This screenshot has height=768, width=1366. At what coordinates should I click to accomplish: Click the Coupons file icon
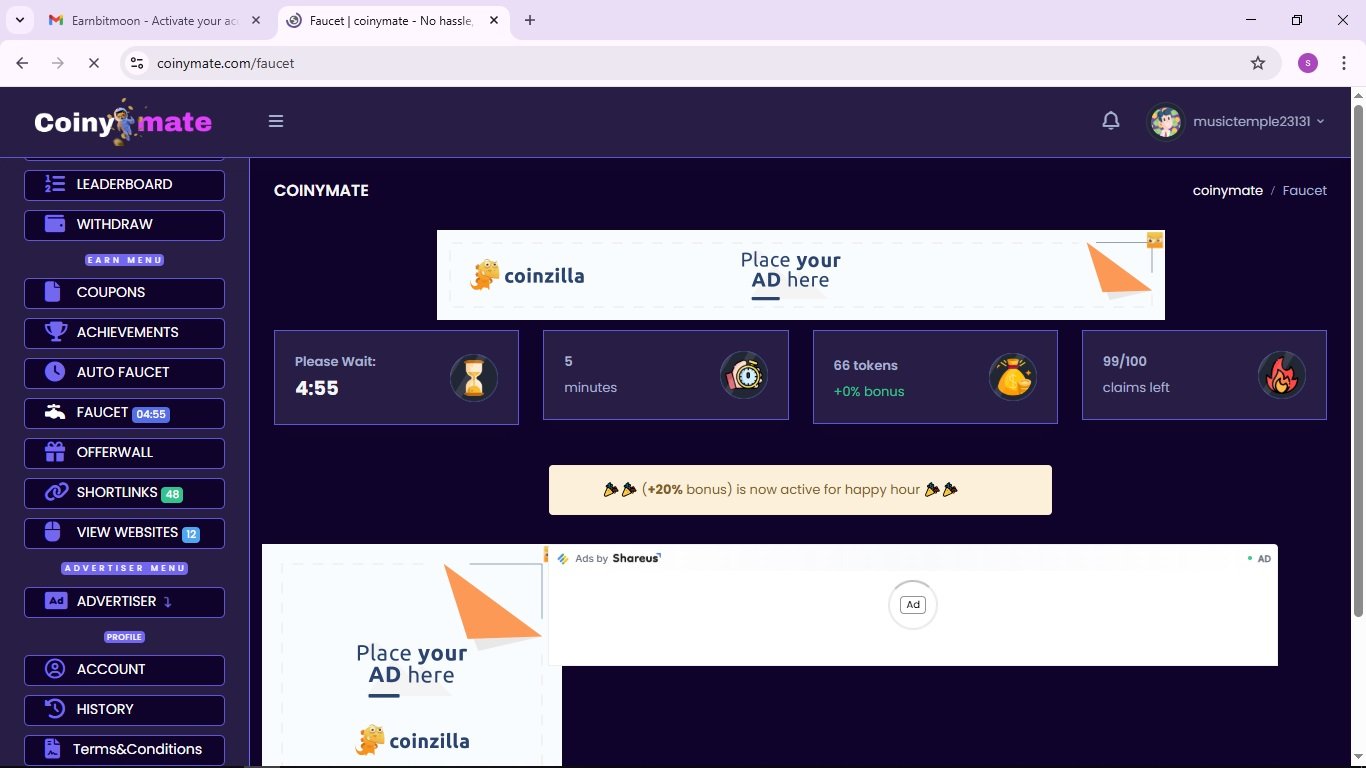click(55, 292)
